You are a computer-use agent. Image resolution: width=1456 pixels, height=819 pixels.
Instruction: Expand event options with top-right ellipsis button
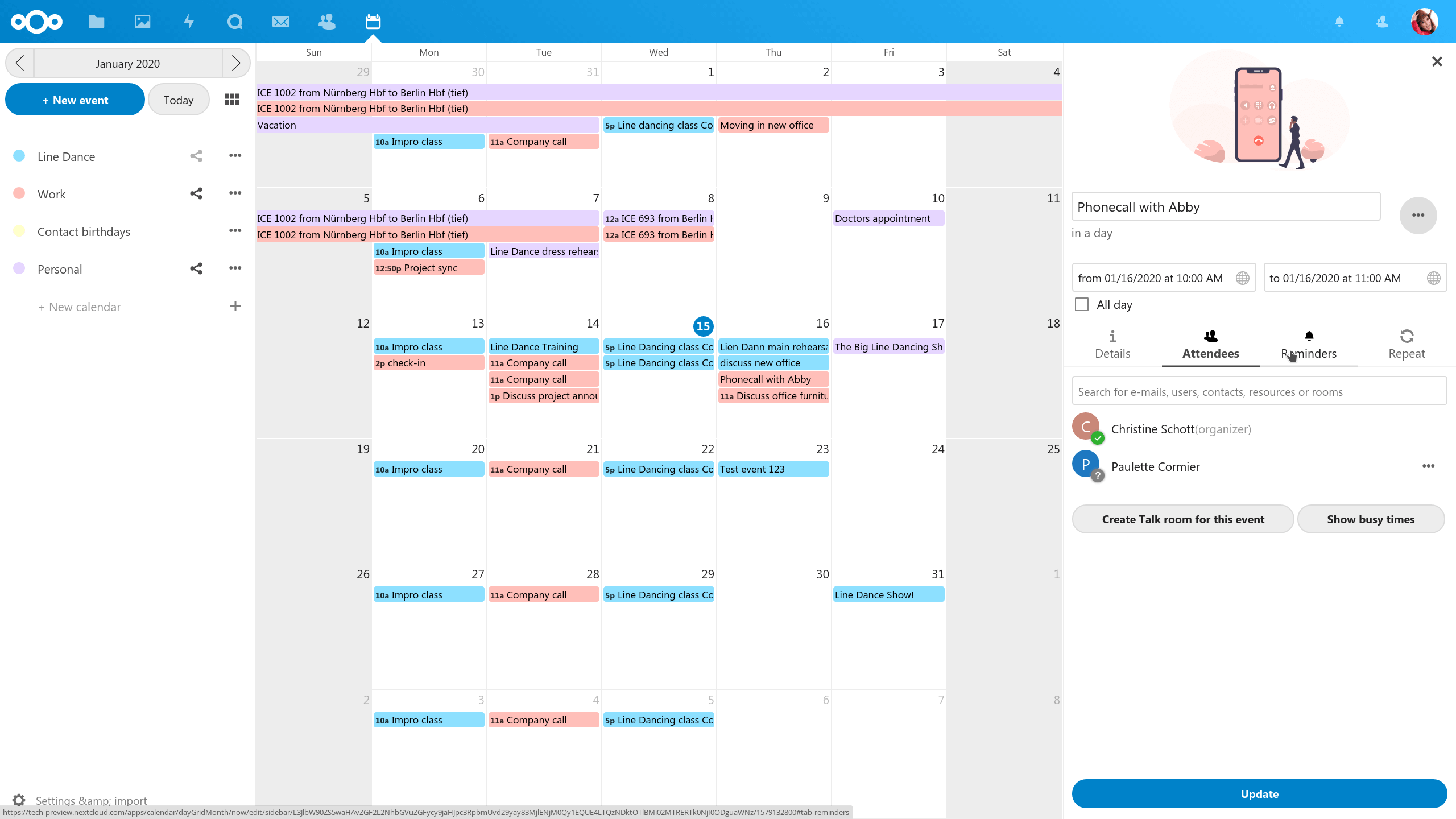click(1419, 215)
